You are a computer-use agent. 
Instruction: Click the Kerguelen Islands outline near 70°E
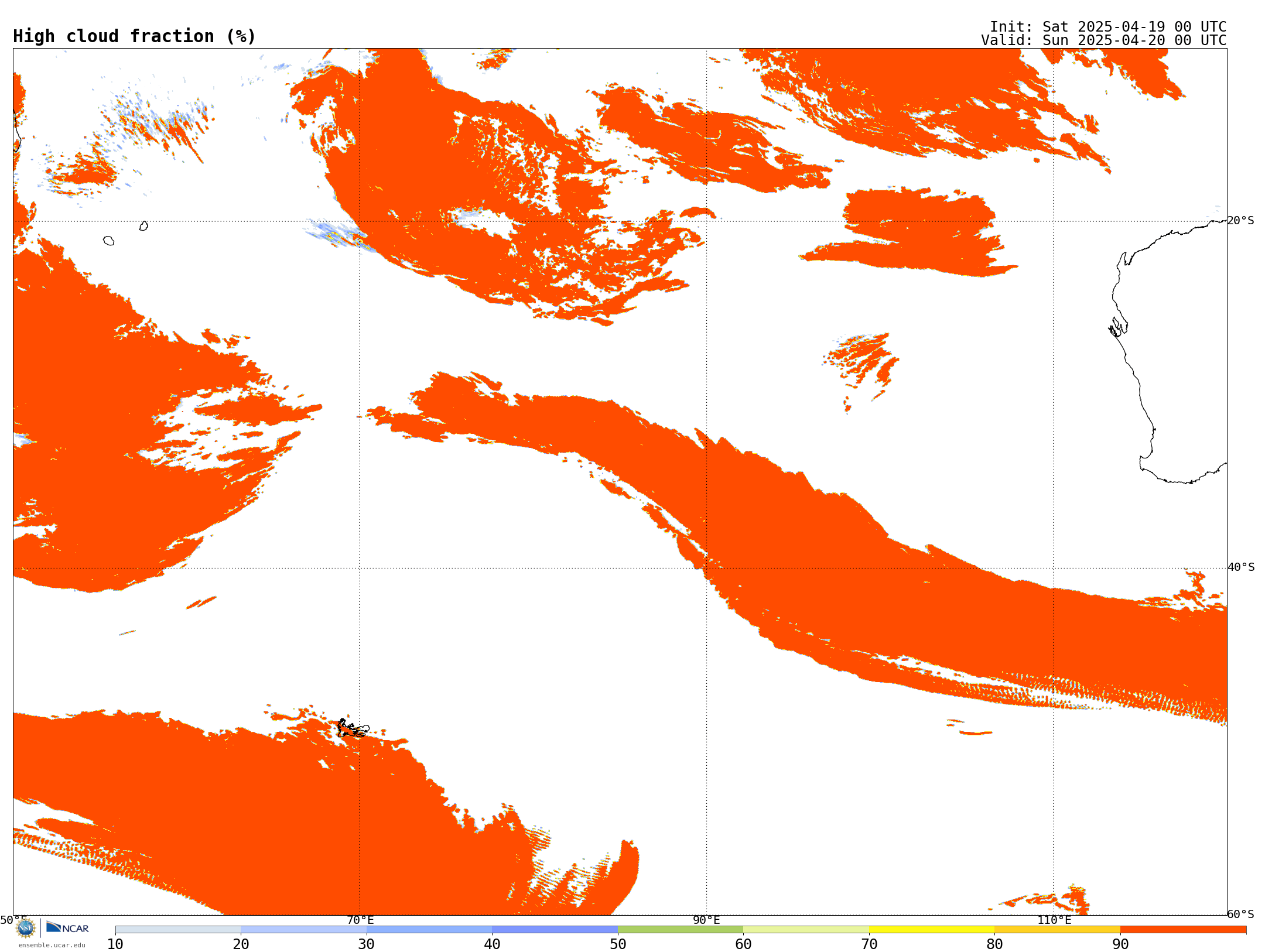pyautogui.click(x=353, y=729)
